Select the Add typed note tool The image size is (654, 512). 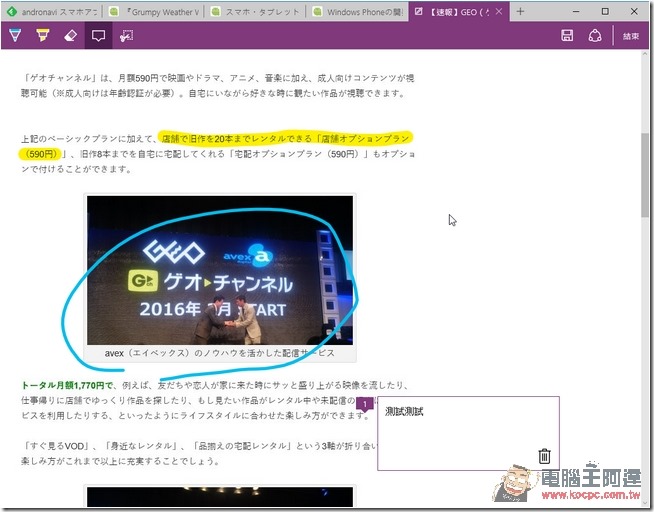(x=98, y=36)
